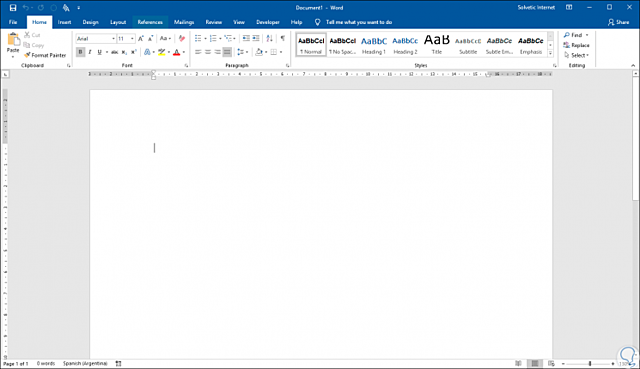The image size is (640, 369).
Task: Expand the Styles gallery More arrow
Action: click(550, 53)
